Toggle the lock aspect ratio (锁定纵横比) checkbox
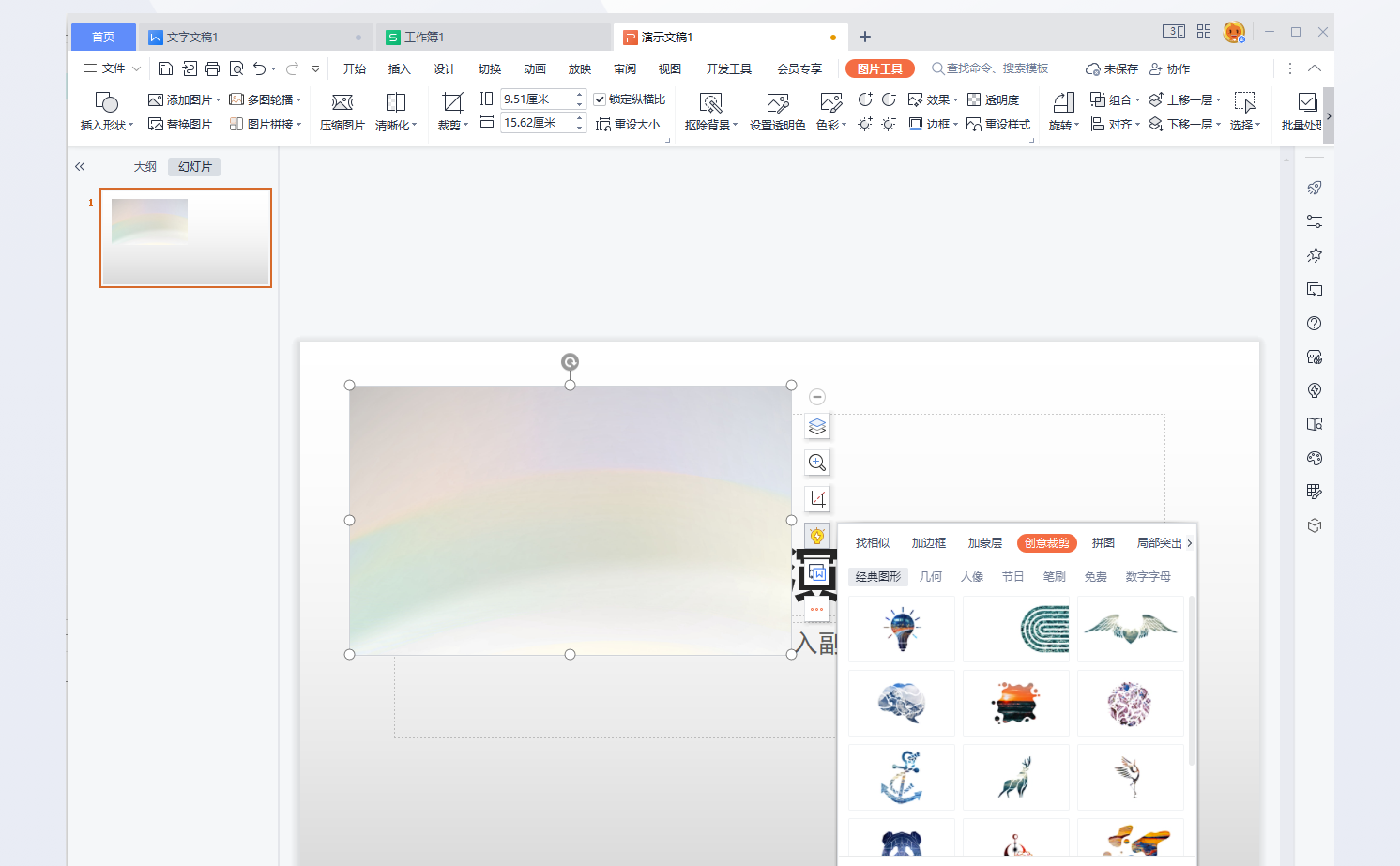The height and width of the screenshot is (866, 1400). 600,99
